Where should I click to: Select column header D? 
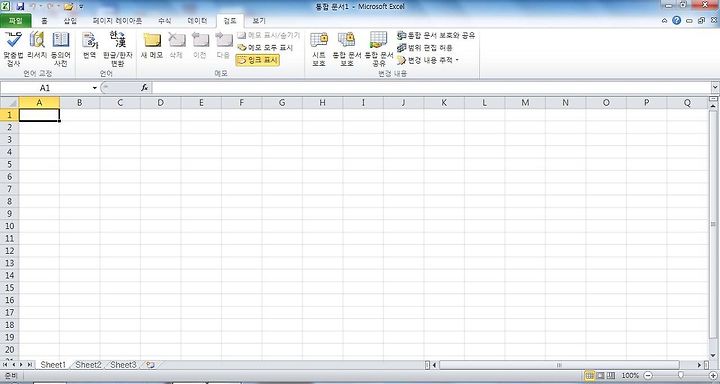[160, 103]
